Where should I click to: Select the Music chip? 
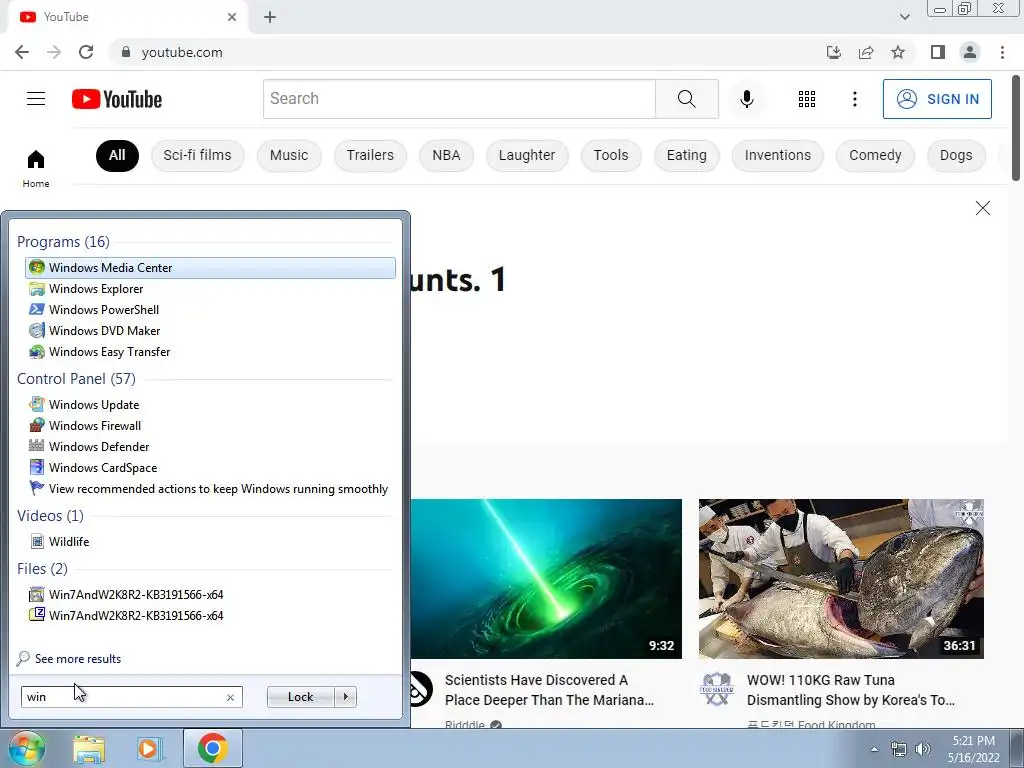click(289, 155)
